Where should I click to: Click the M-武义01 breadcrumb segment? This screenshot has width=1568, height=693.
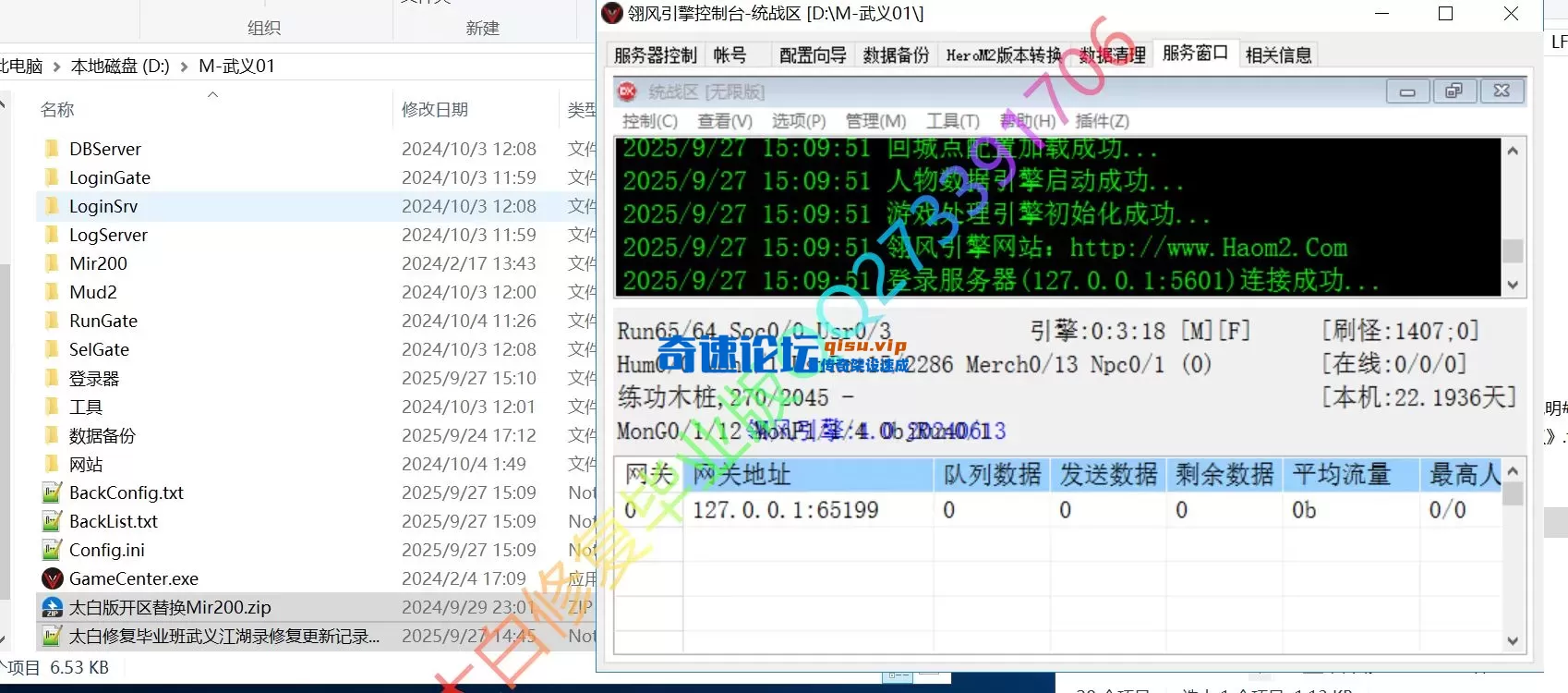(236, 67)
